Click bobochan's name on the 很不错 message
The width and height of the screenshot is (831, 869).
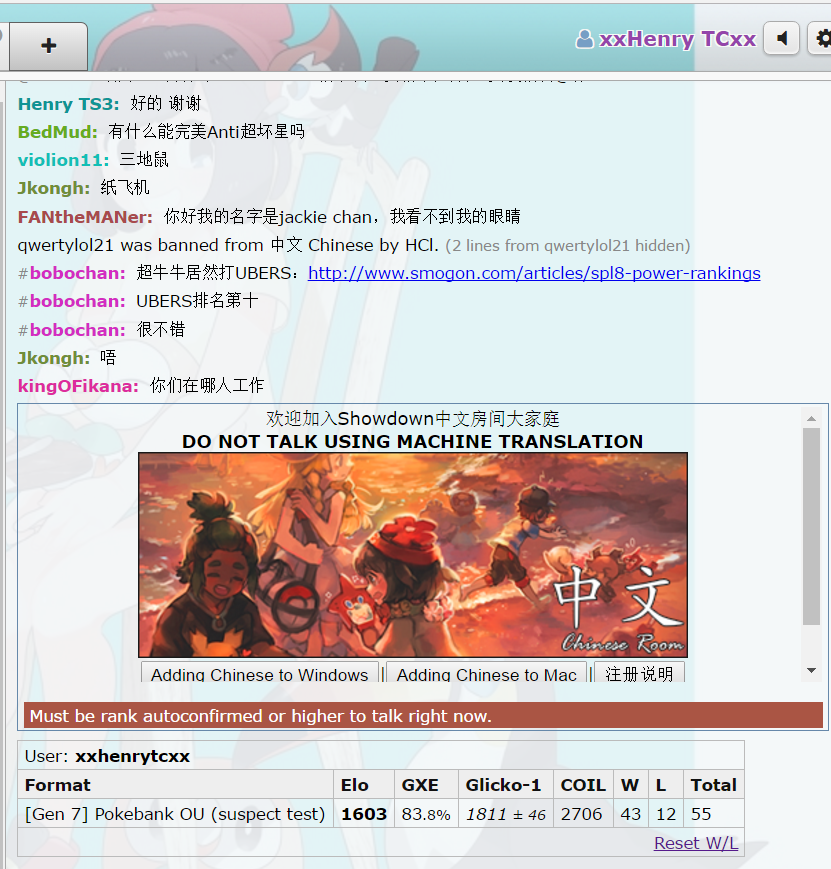(77, 330)
